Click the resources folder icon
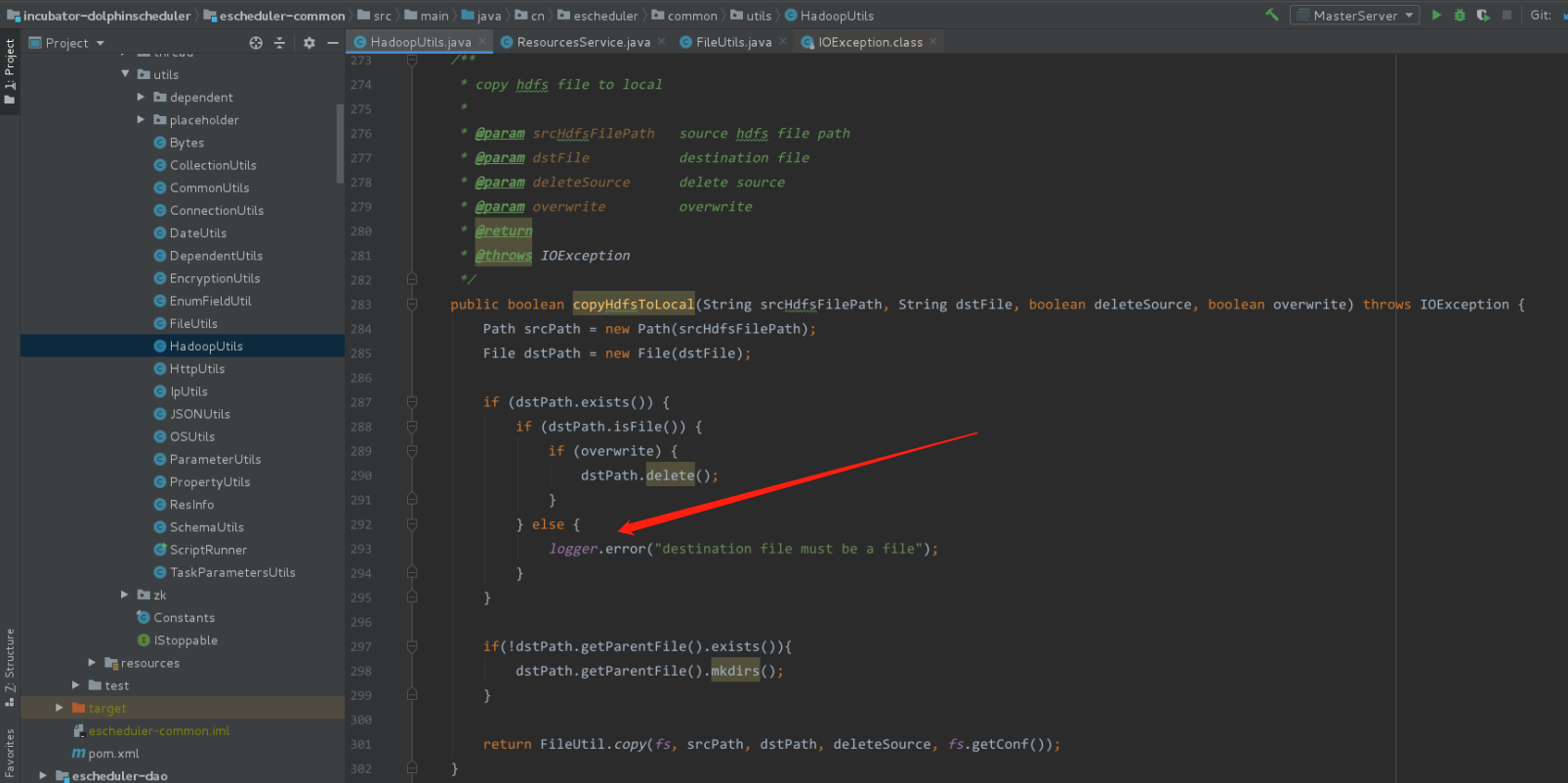The width and height of the screenshot is (1568, 783). tap(110, 663)
